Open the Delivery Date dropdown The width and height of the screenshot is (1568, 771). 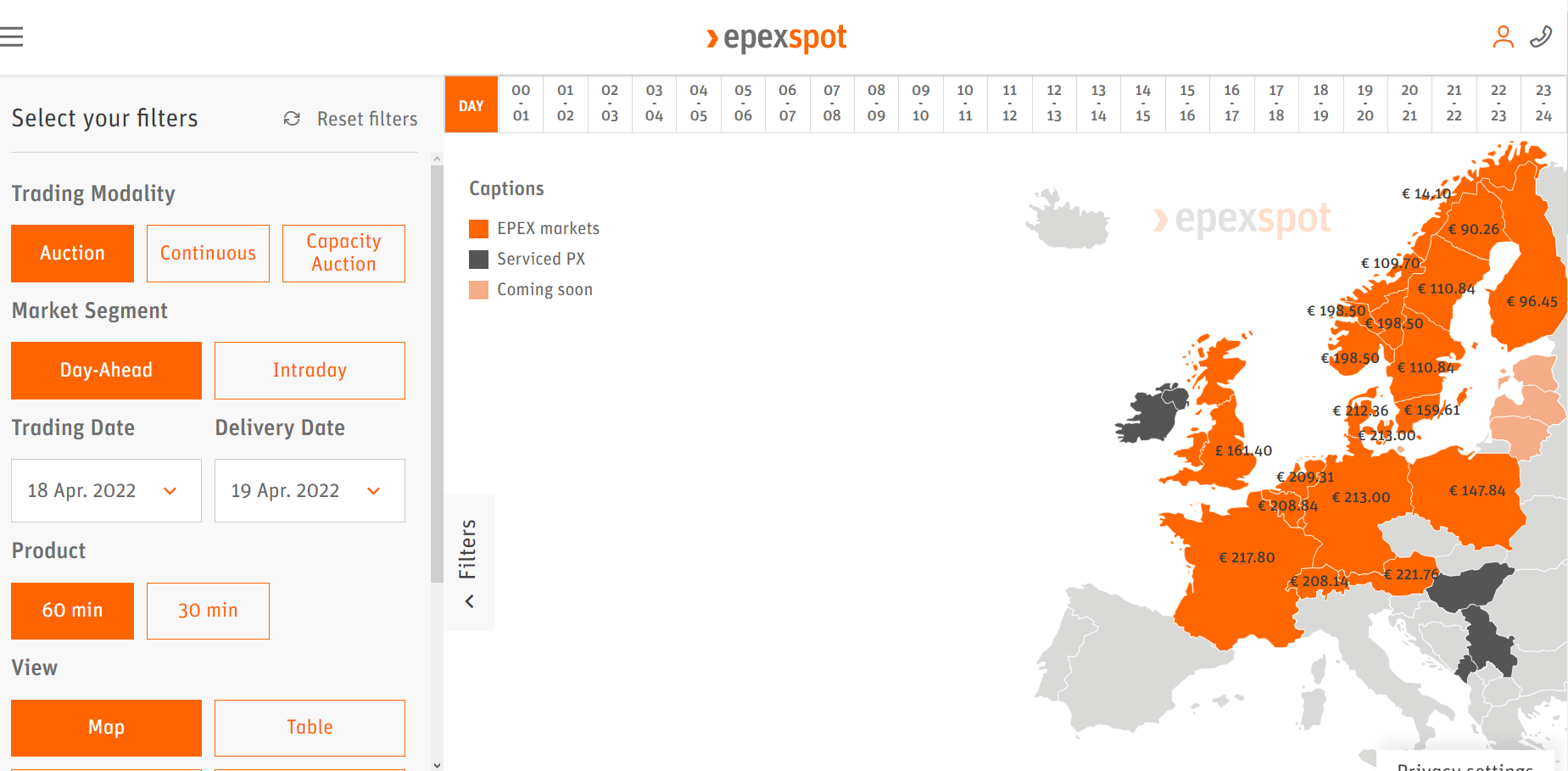310,490
